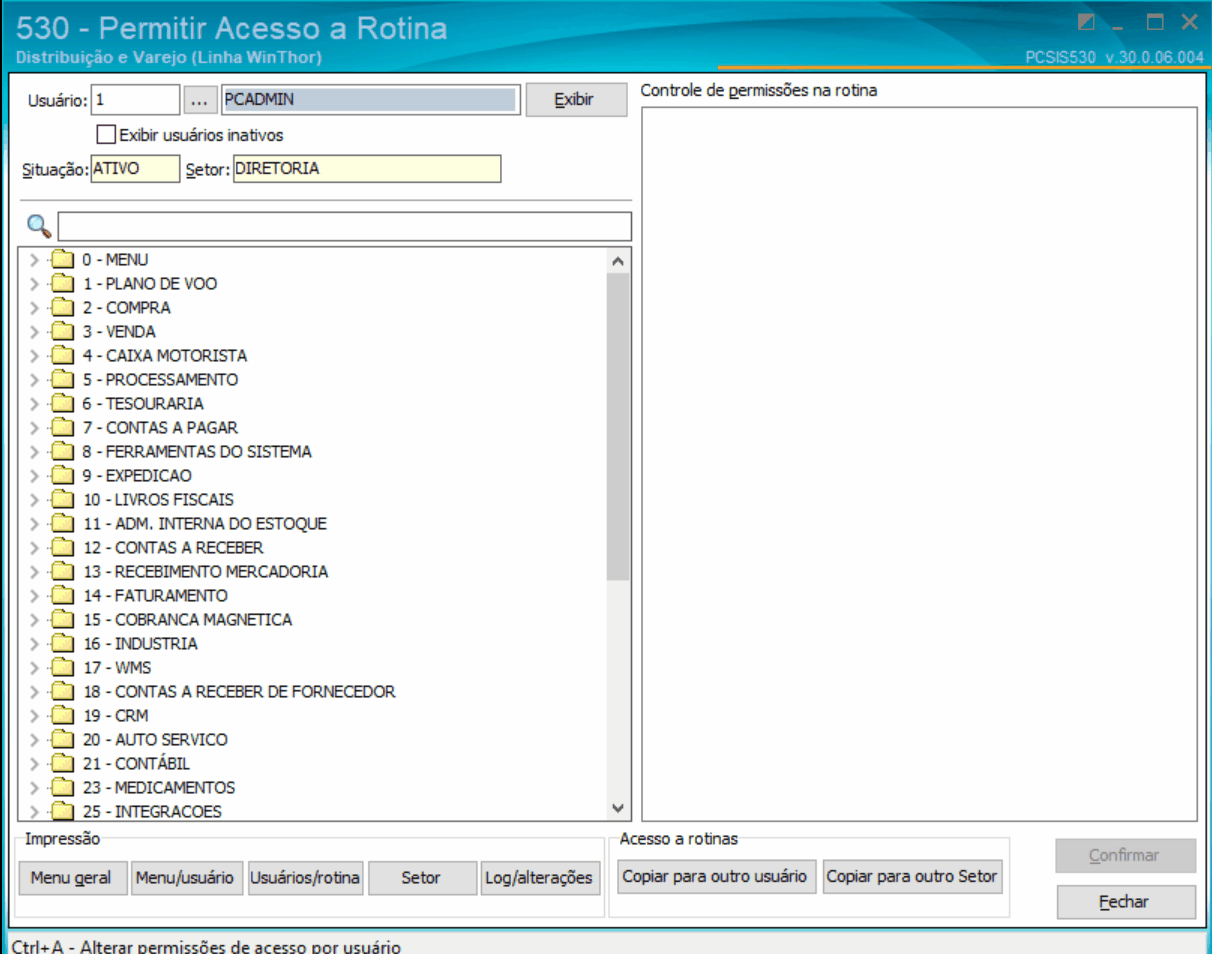Enable Exibir usuários inativos checkbox
1212x954 pixels.
pyautogui.click(x=106, y=134)
